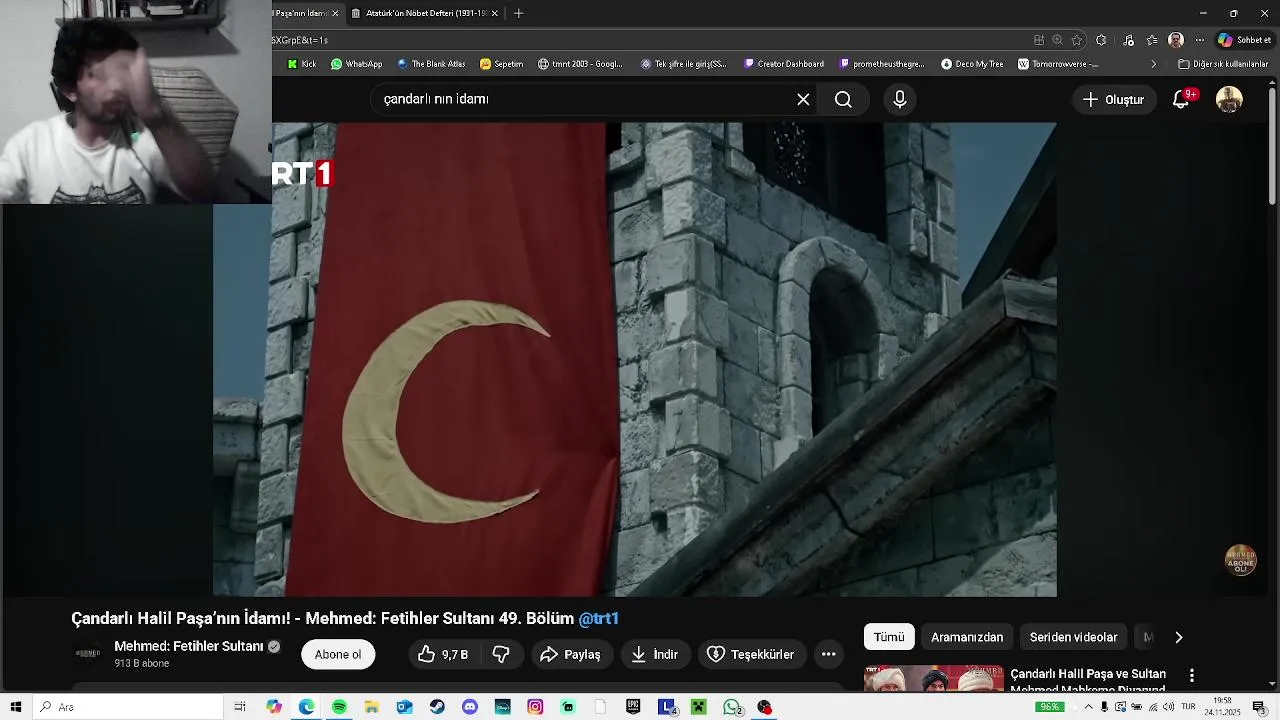Open the browser profile avatar

click(1176, 40)
